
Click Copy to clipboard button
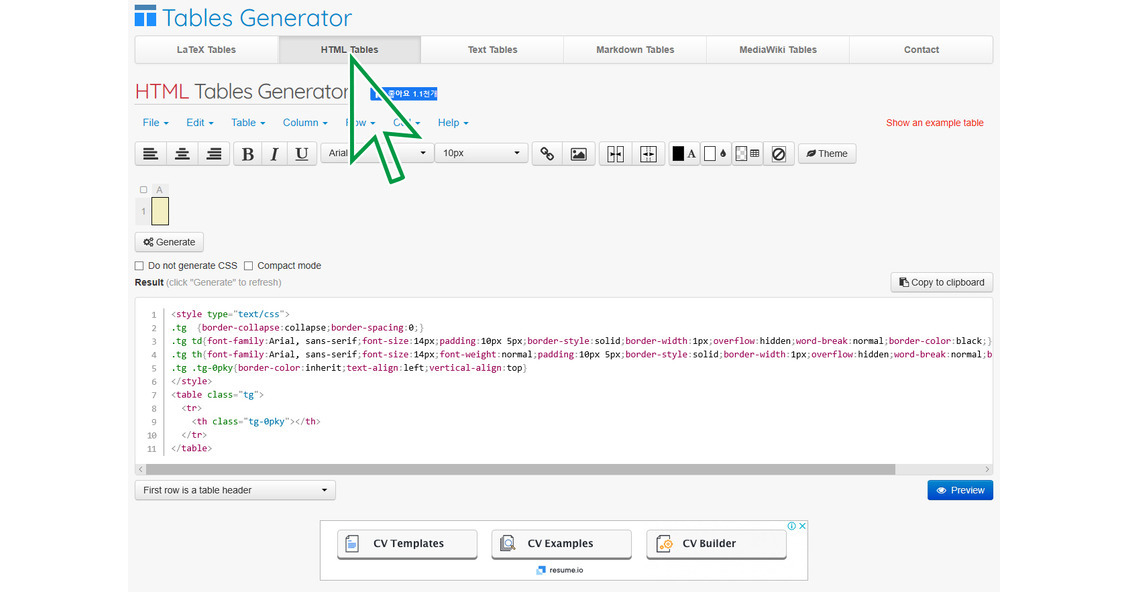click(x=942, y=283)
